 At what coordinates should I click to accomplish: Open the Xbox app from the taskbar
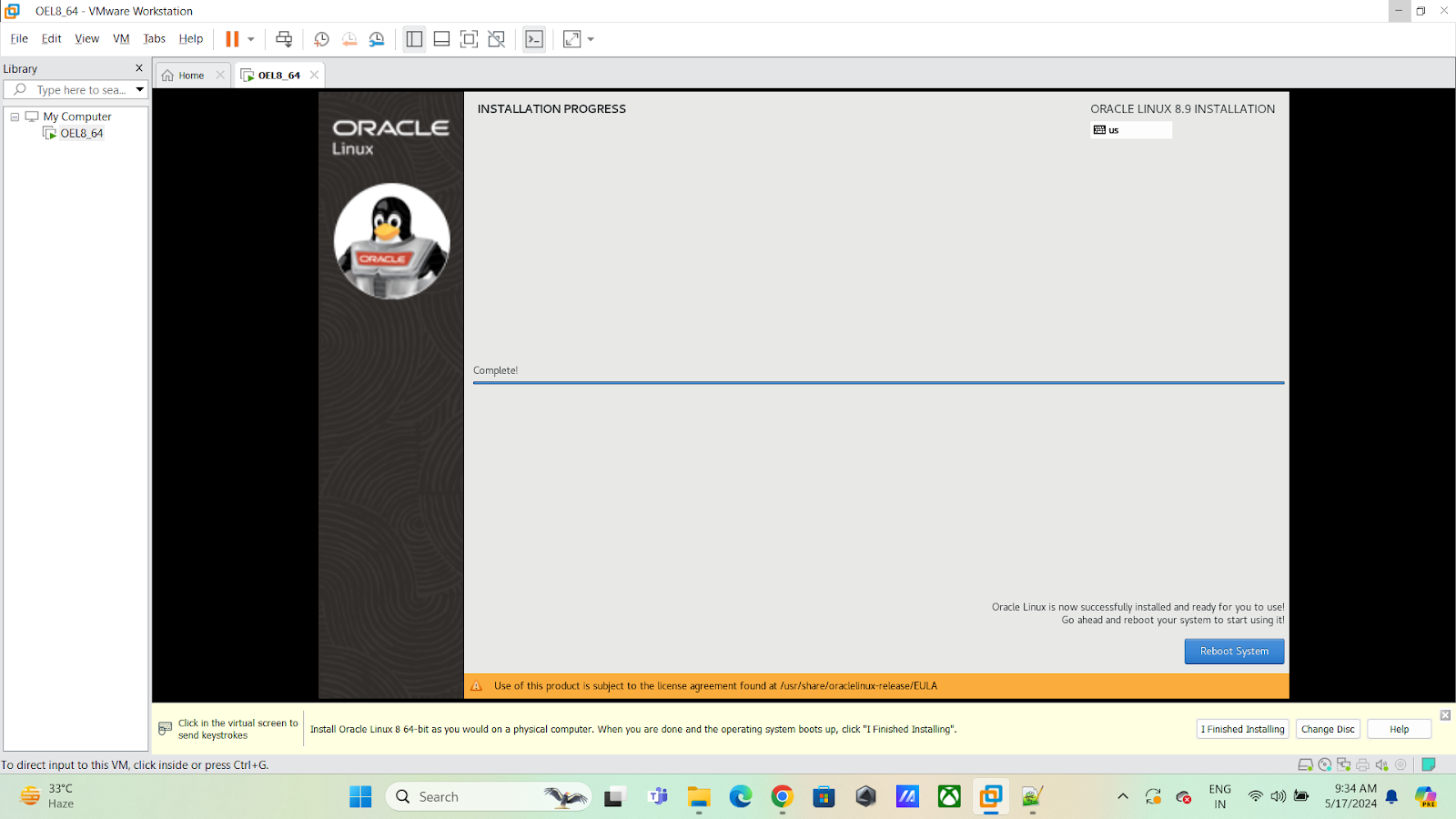point(949,797)
